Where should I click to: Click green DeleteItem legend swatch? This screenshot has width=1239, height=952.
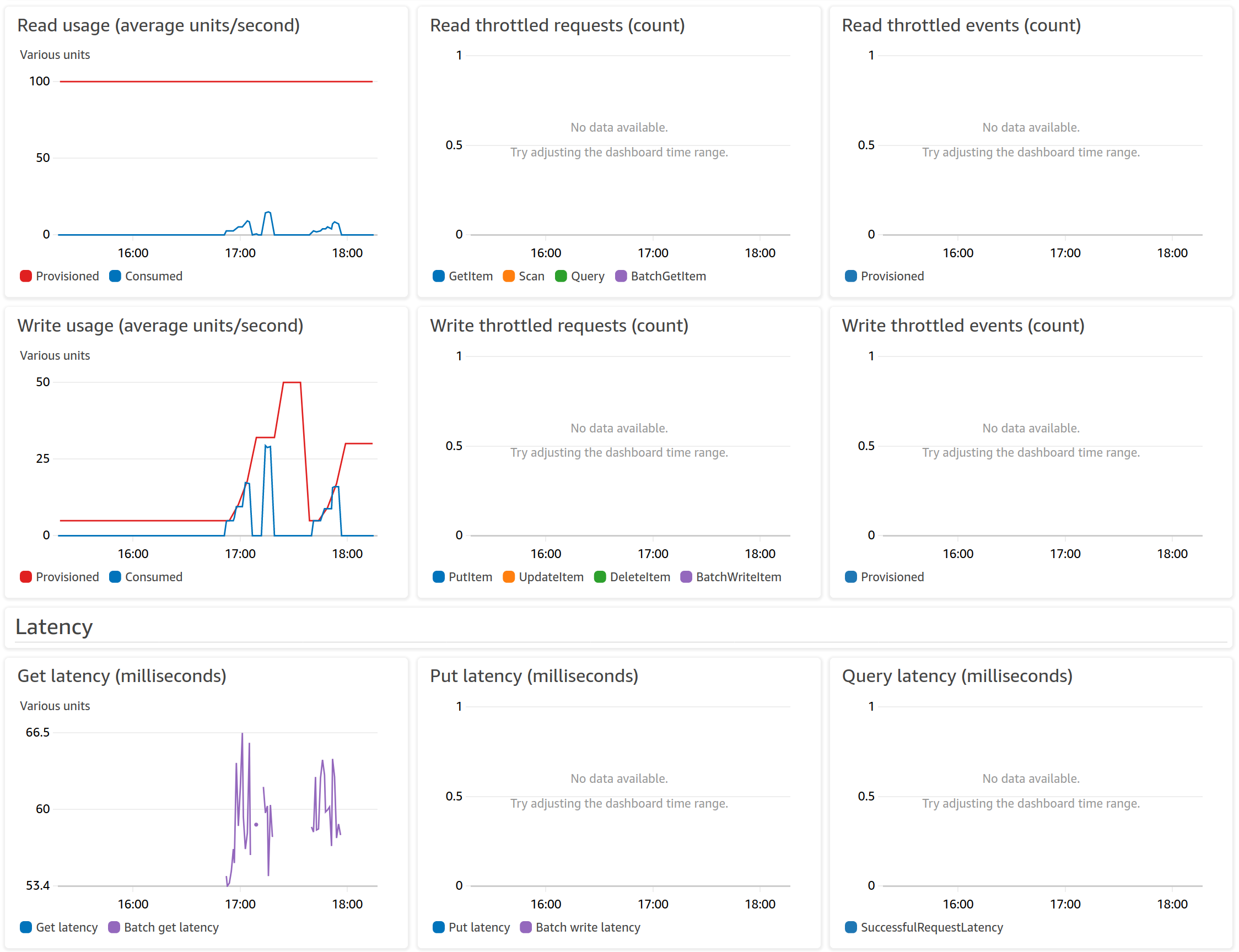click(x=600, y=577)
